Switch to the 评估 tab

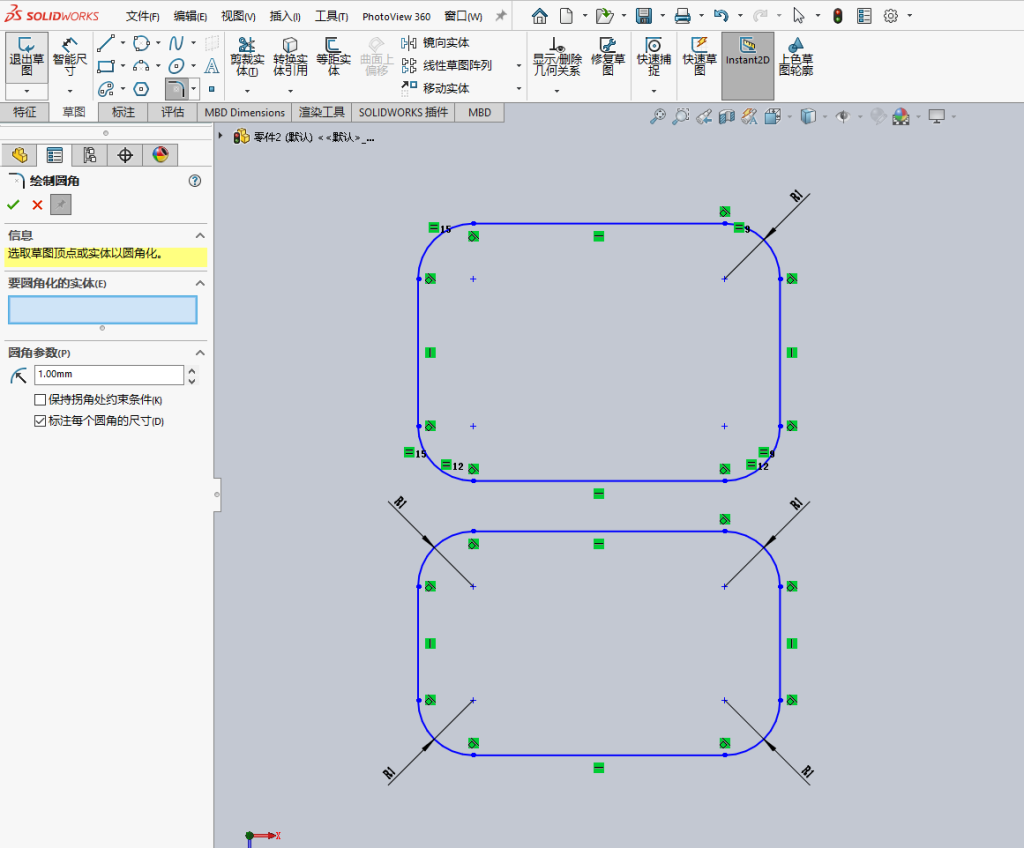pyautogui.click(x=172, y=112)
